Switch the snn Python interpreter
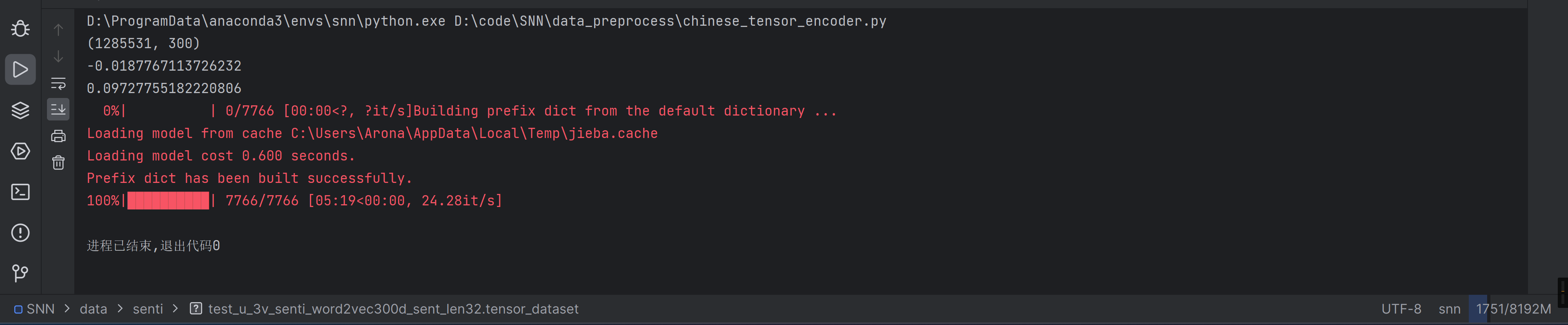 click(x=1449, y=309)
